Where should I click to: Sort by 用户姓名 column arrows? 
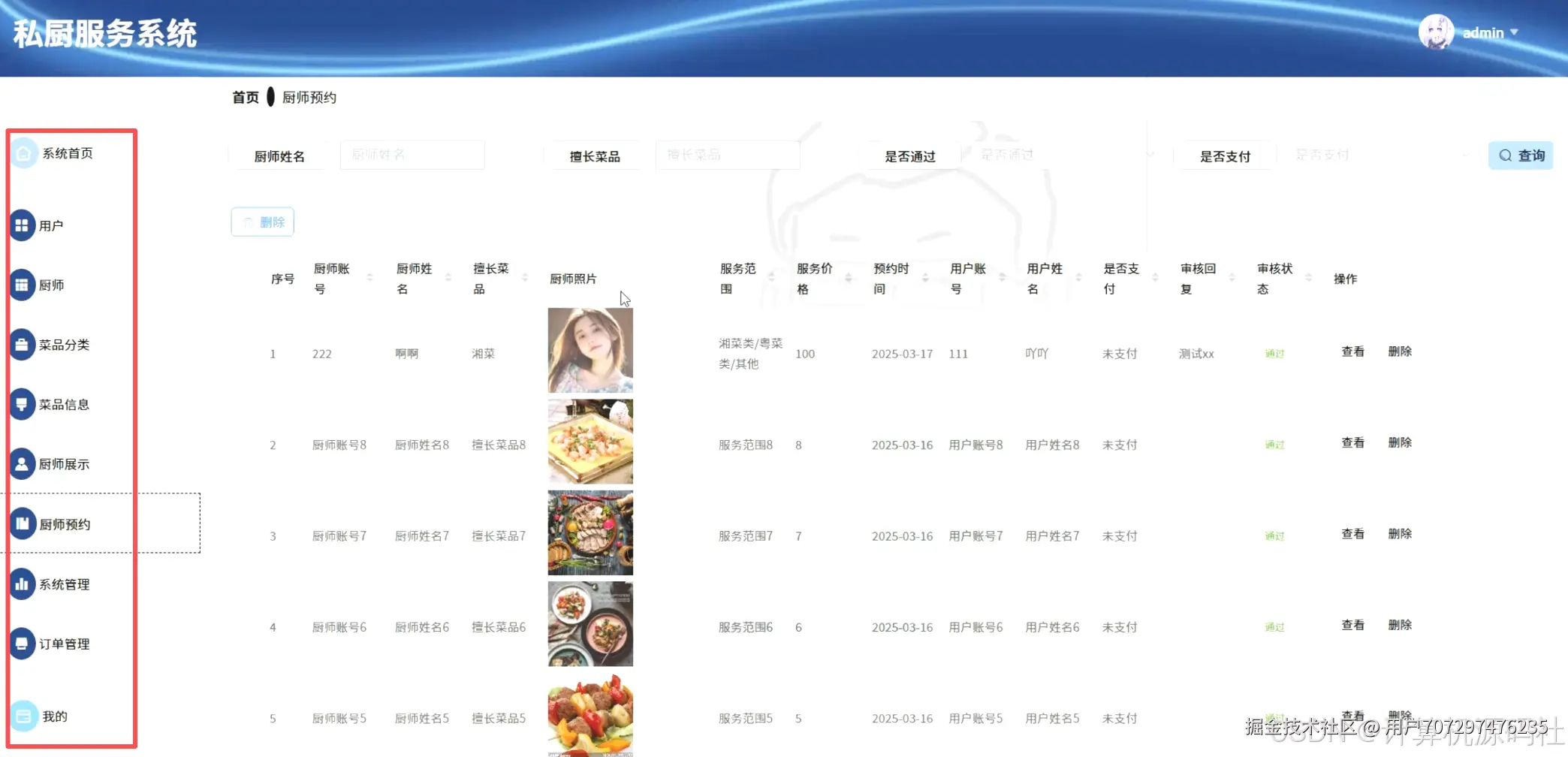click(1078, 279)
